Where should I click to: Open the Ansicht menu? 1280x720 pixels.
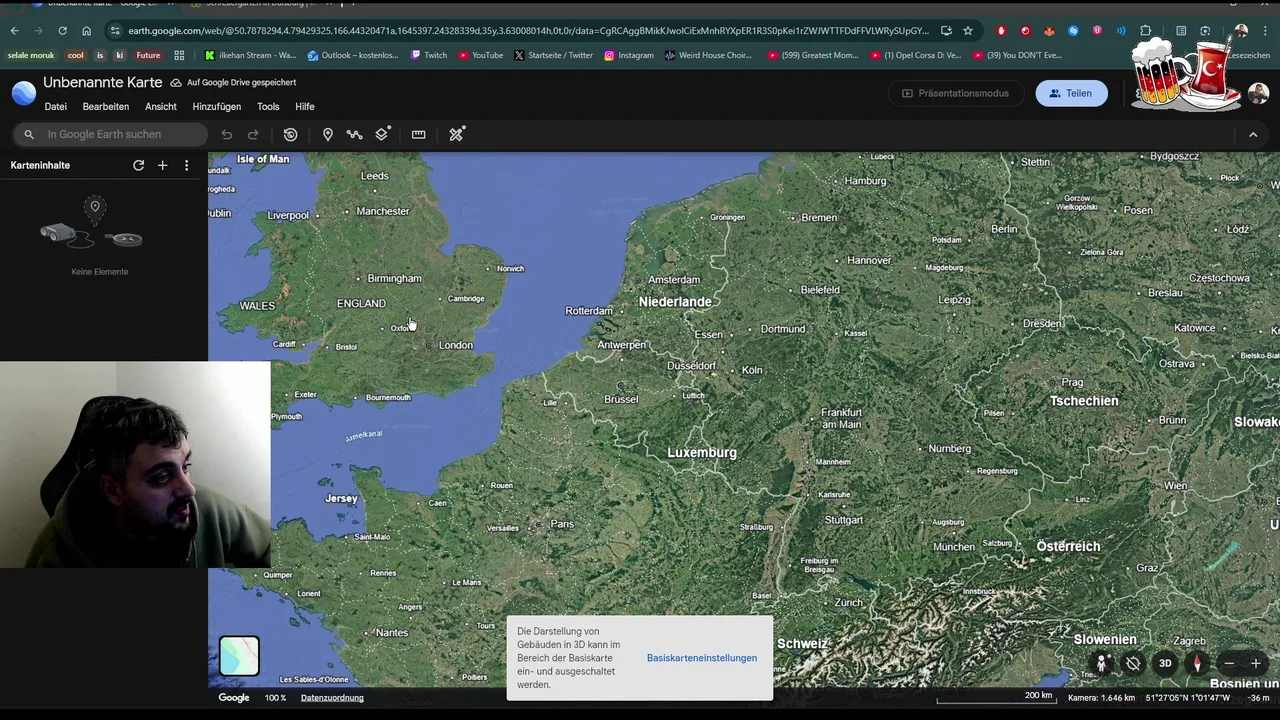pos(161,106)
